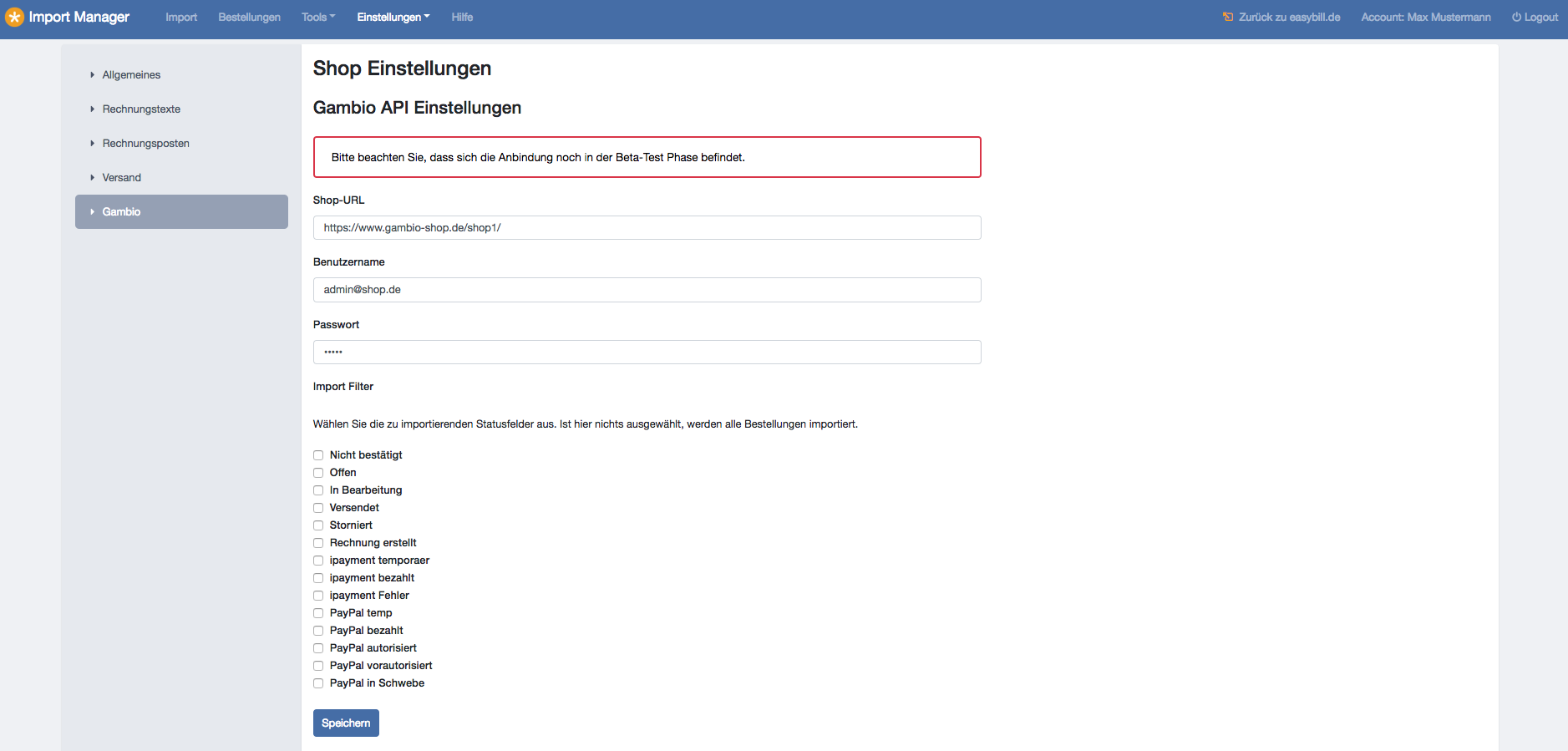The height and width of the screenshot is (751, 1568).
Task: Select the Gambio sidebar entry
Action: tap(181, 212)
